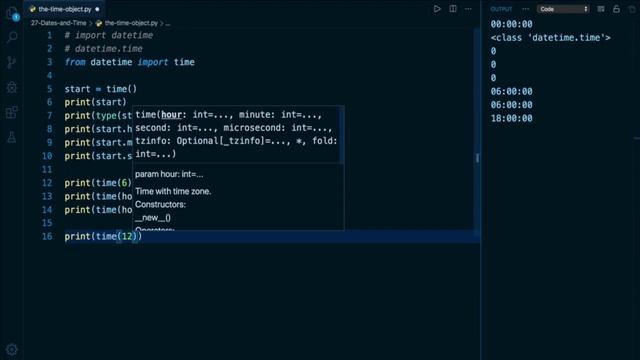Open the Testing flask view
The height and width of the screenshot is (360, 640).
[12, 137]
